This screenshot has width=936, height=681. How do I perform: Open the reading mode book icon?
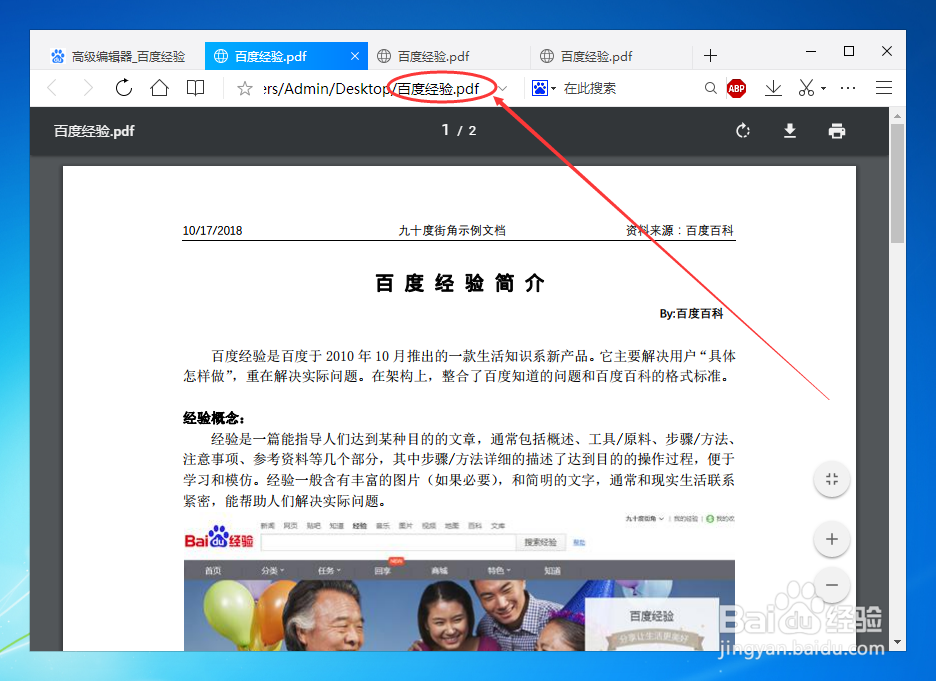[x=195, y=88]
